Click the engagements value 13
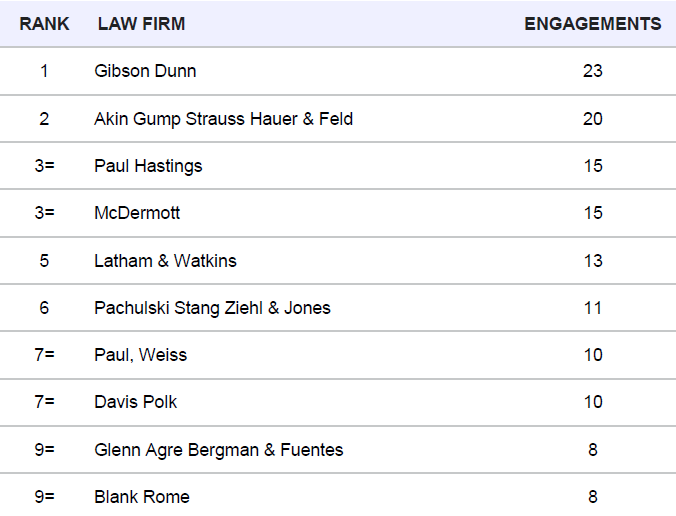 tap(593, 260)
